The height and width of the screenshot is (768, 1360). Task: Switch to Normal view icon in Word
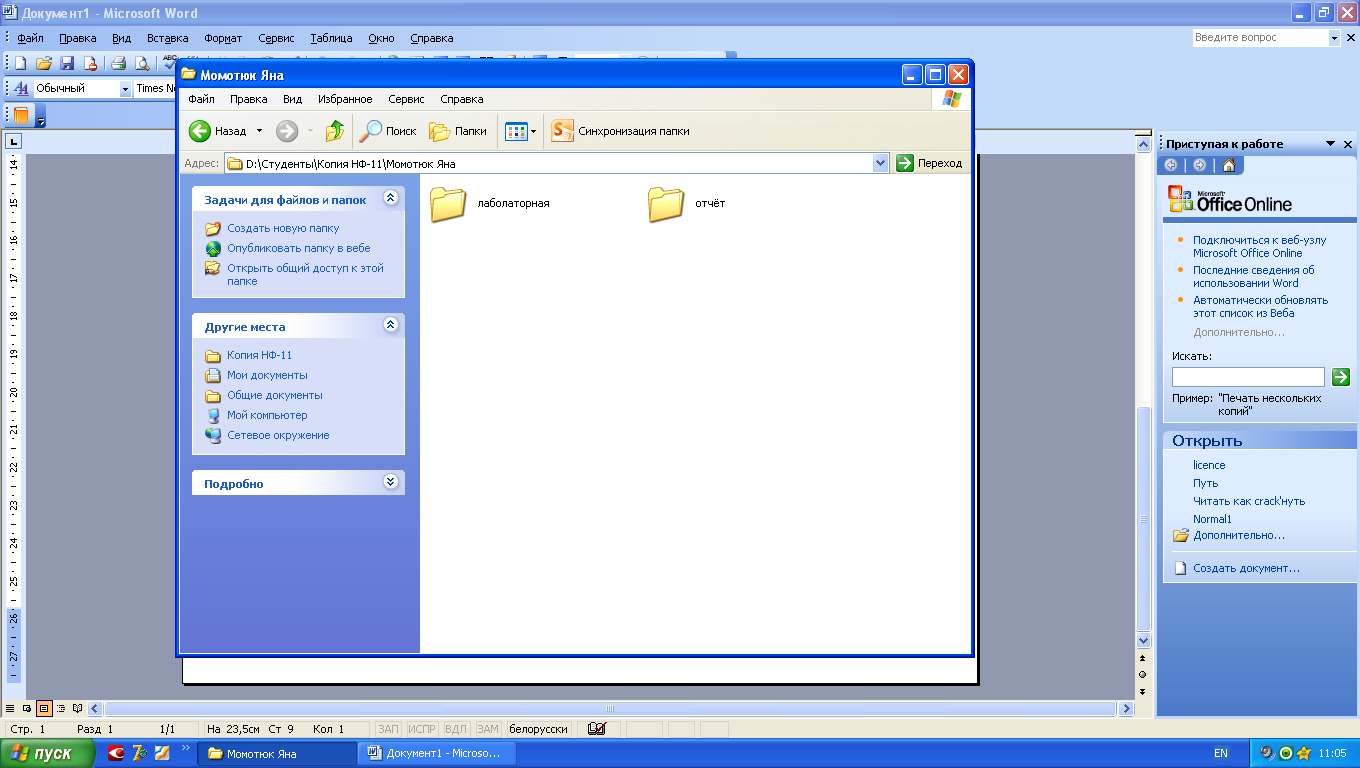click(11, 708)
